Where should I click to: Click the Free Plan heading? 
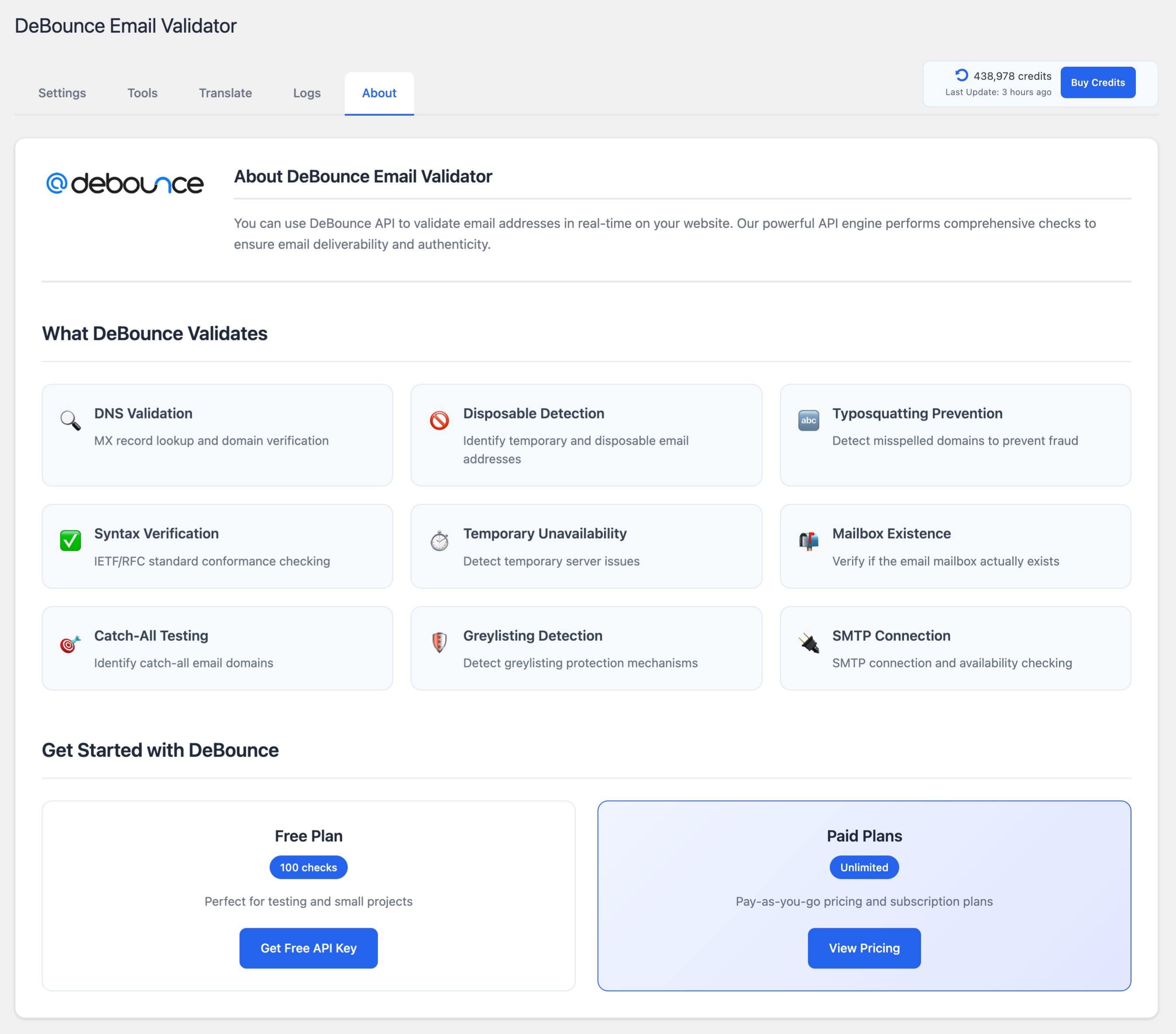(x=308, y=836)
